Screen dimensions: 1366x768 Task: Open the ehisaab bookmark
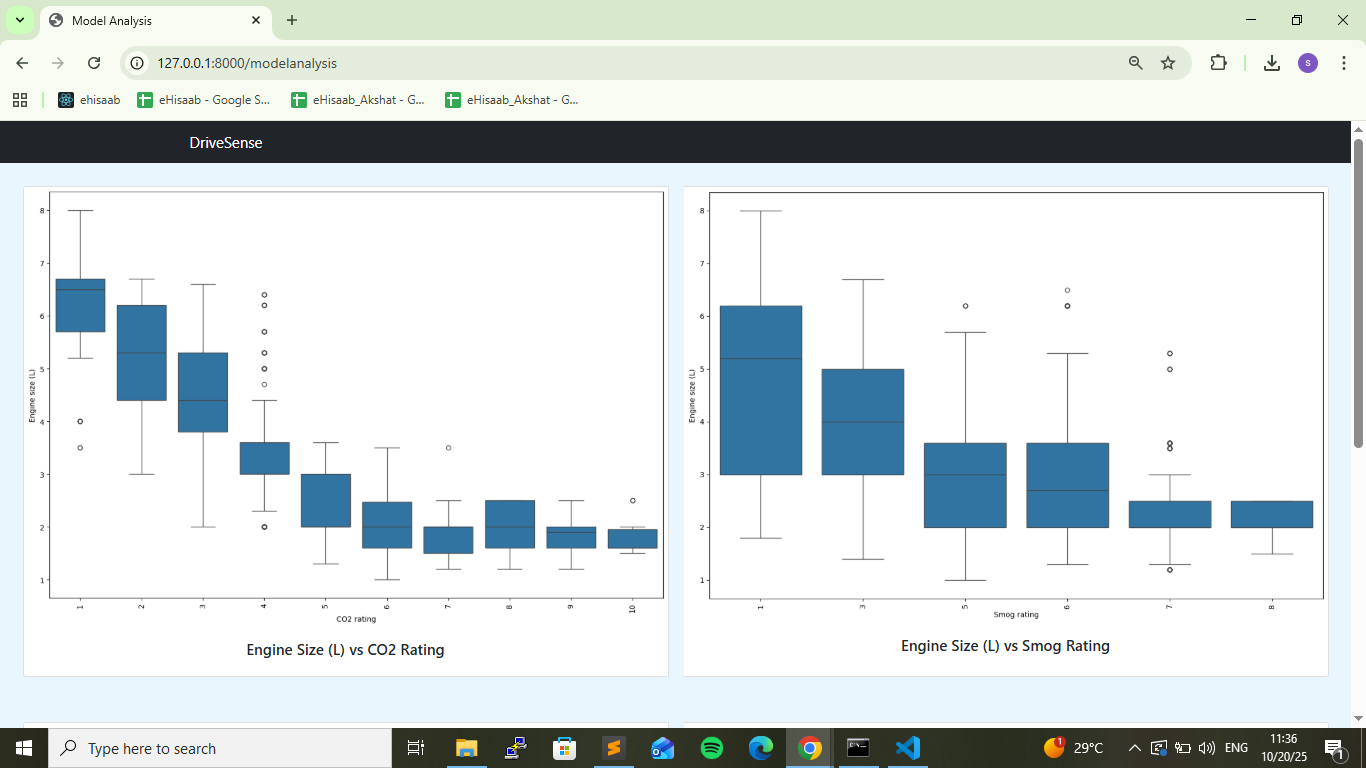(89, 100)
